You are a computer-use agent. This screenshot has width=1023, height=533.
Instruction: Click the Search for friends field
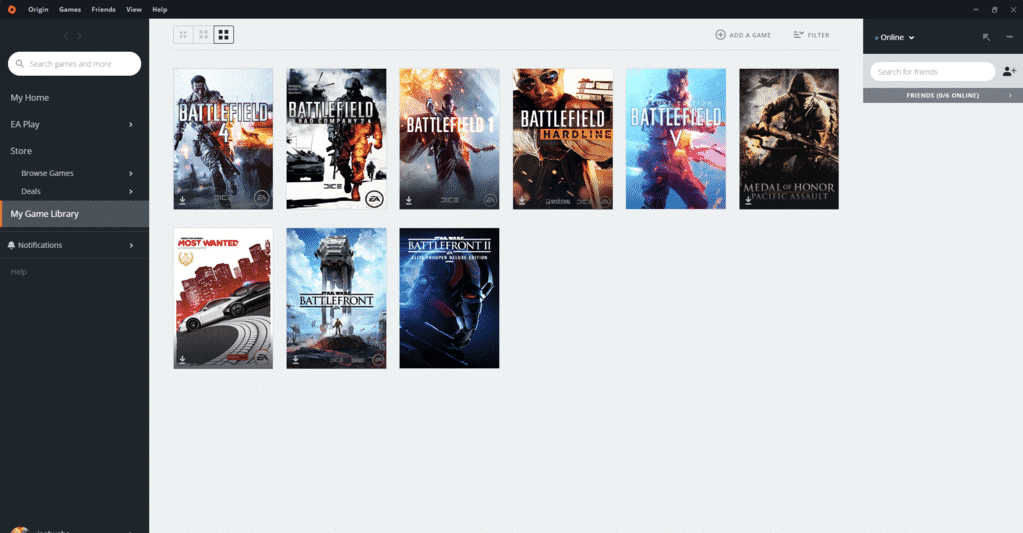932,71
